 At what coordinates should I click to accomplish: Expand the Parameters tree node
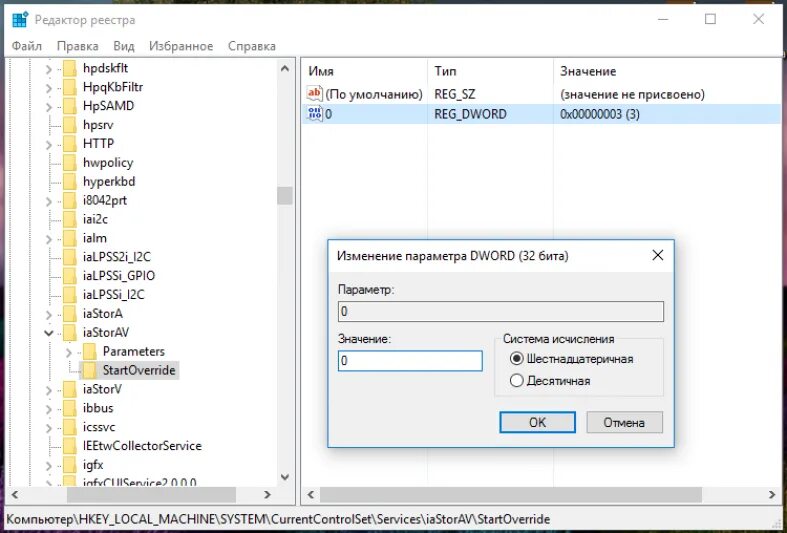tap(69, 352)
